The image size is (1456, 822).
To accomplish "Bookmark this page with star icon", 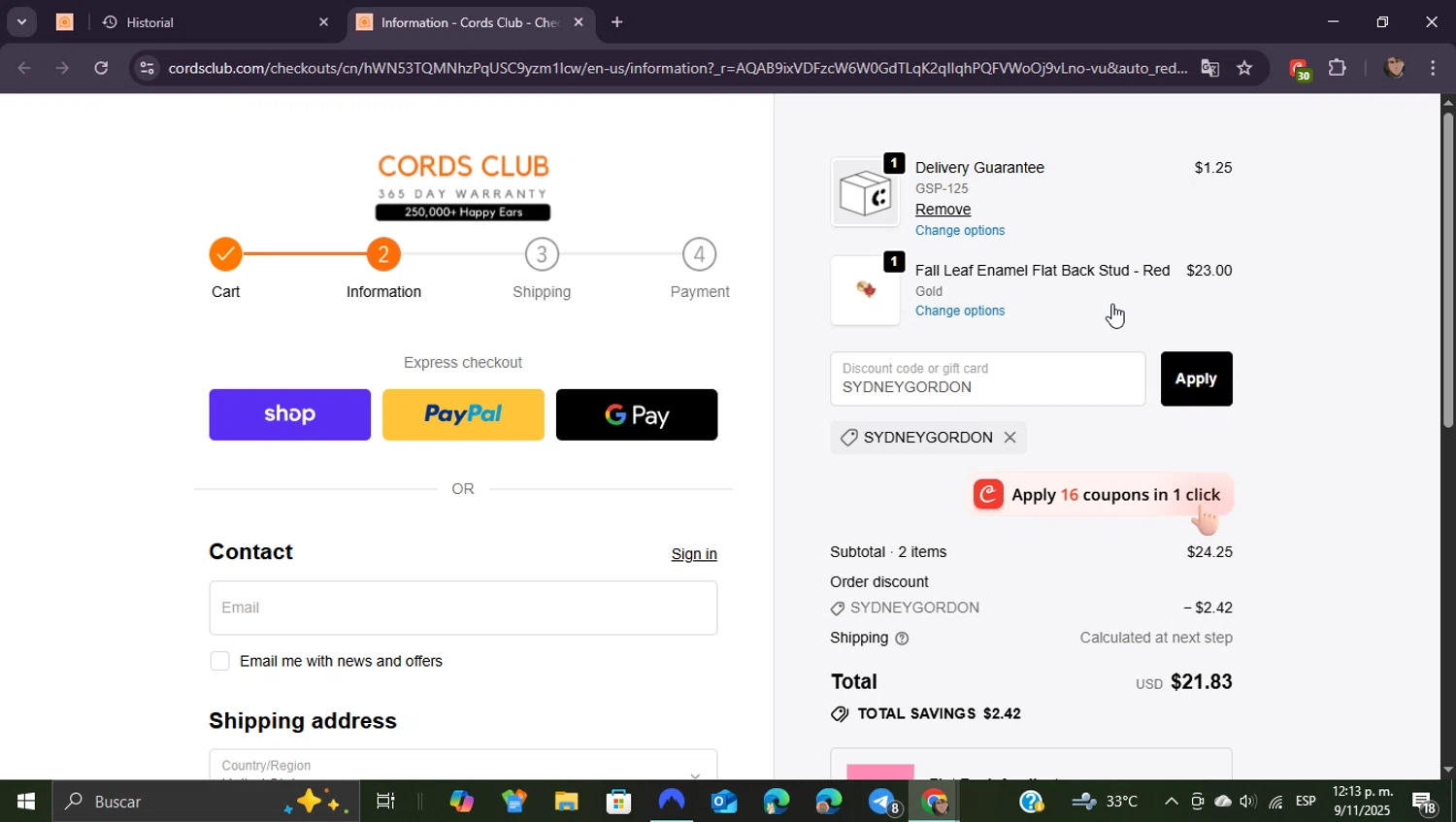I will tap(1244, 68).
